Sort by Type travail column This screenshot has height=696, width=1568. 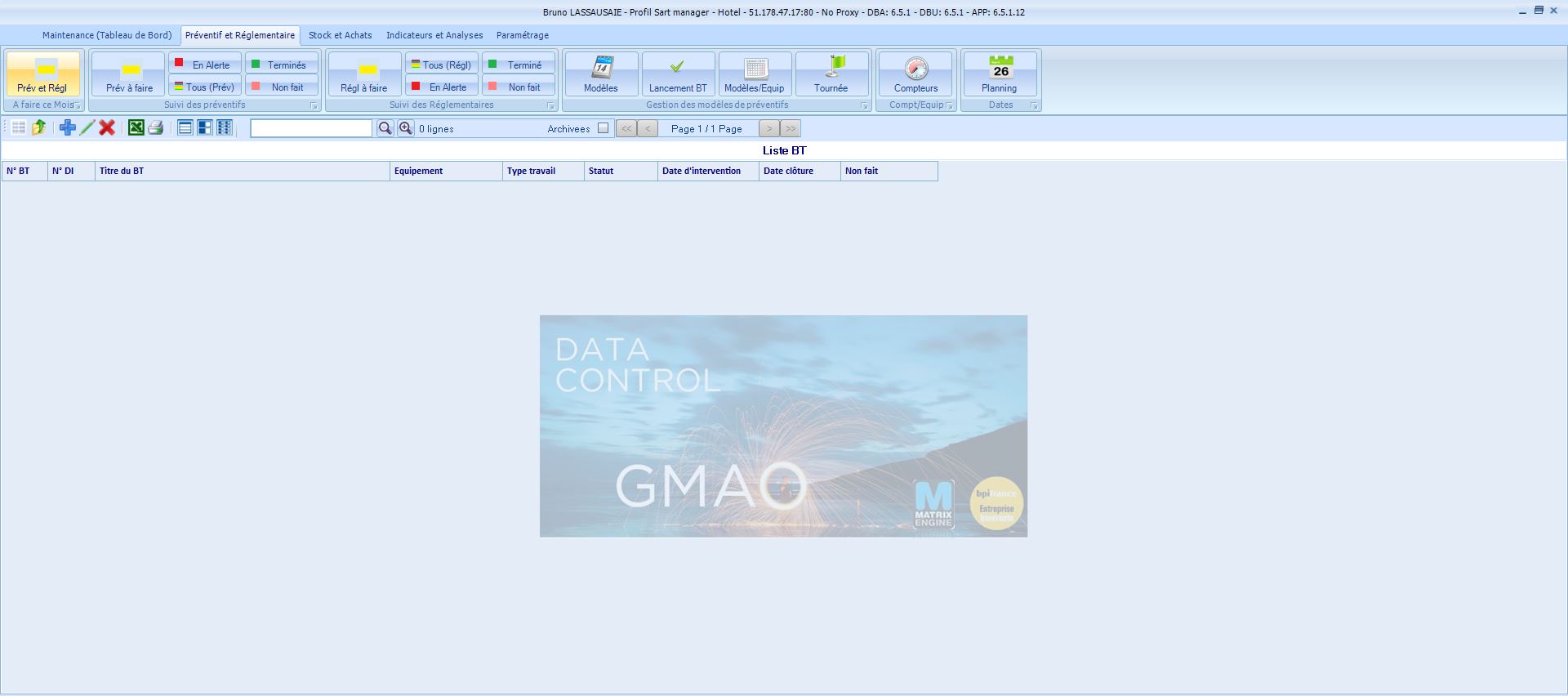pyautogui.click(x=544, y=171)
